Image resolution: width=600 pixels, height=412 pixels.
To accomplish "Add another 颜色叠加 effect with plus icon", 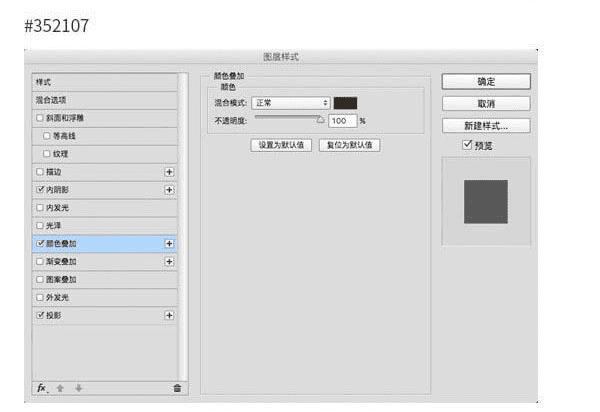I will (169, 244).
